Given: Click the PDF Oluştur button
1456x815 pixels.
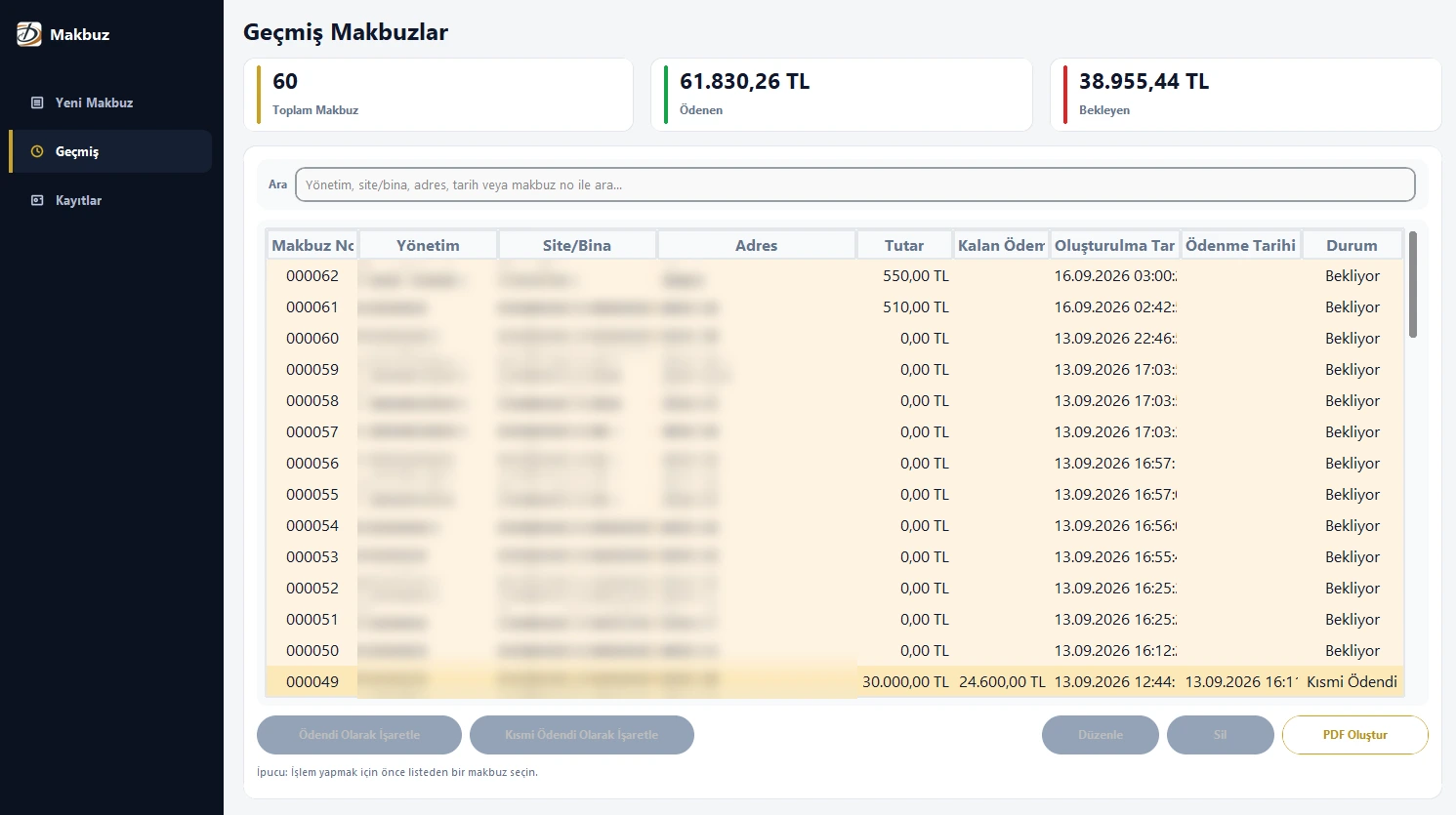Looking at the screenshot, I should coord(1355,735).
